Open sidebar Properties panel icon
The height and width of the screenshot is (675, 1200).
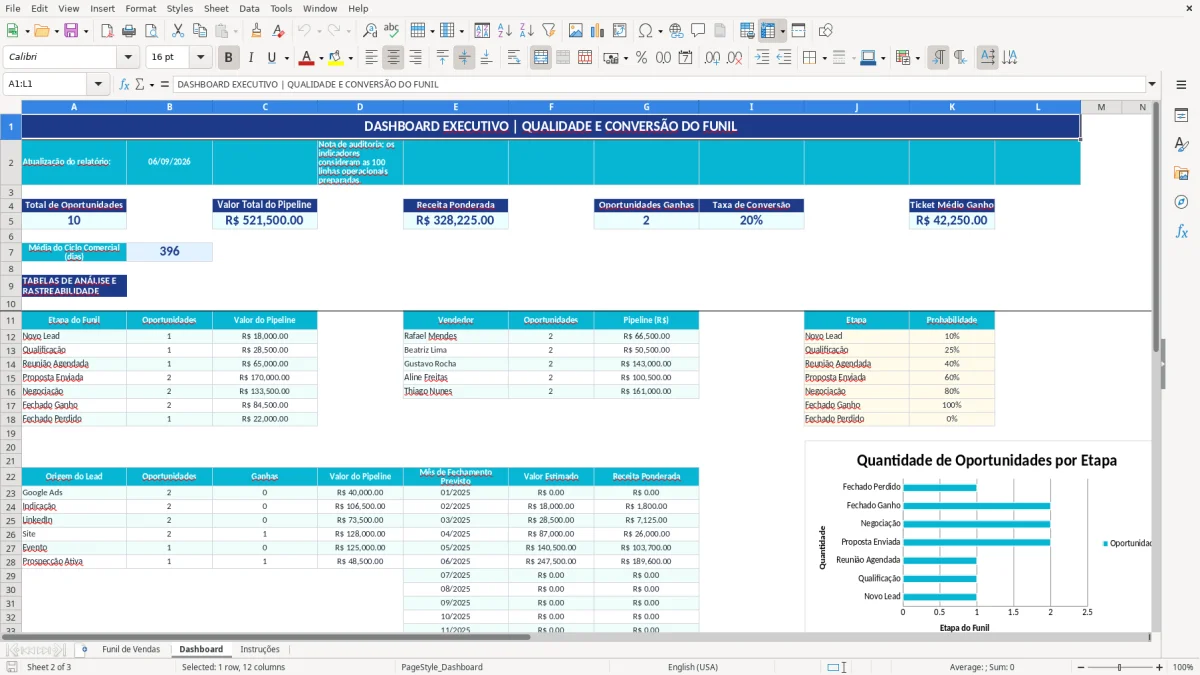click(1181, 115)
